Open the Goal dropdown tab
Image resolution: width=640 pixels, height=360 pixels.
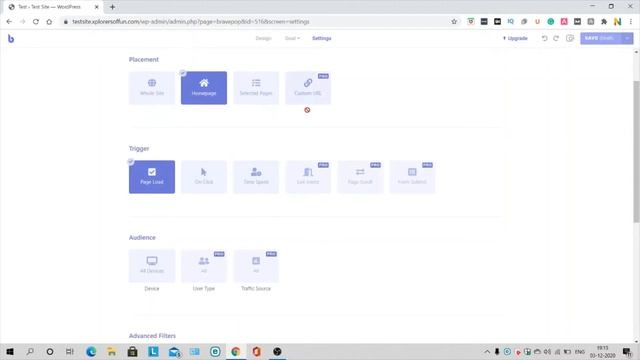[292, 38]
